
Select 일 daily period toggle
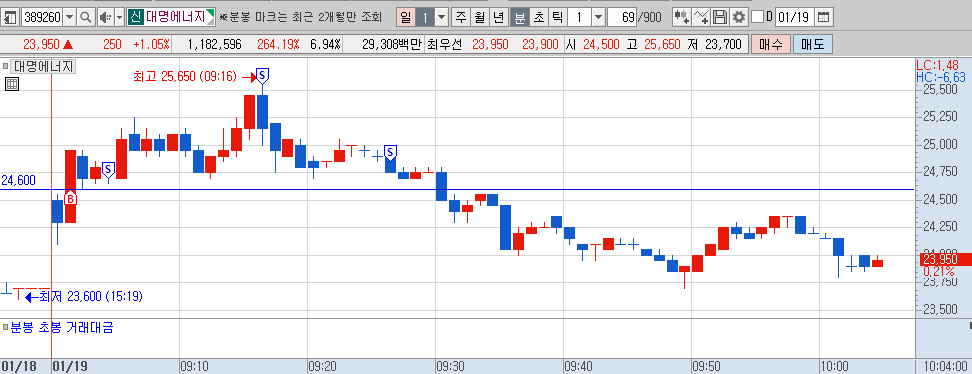405,17
